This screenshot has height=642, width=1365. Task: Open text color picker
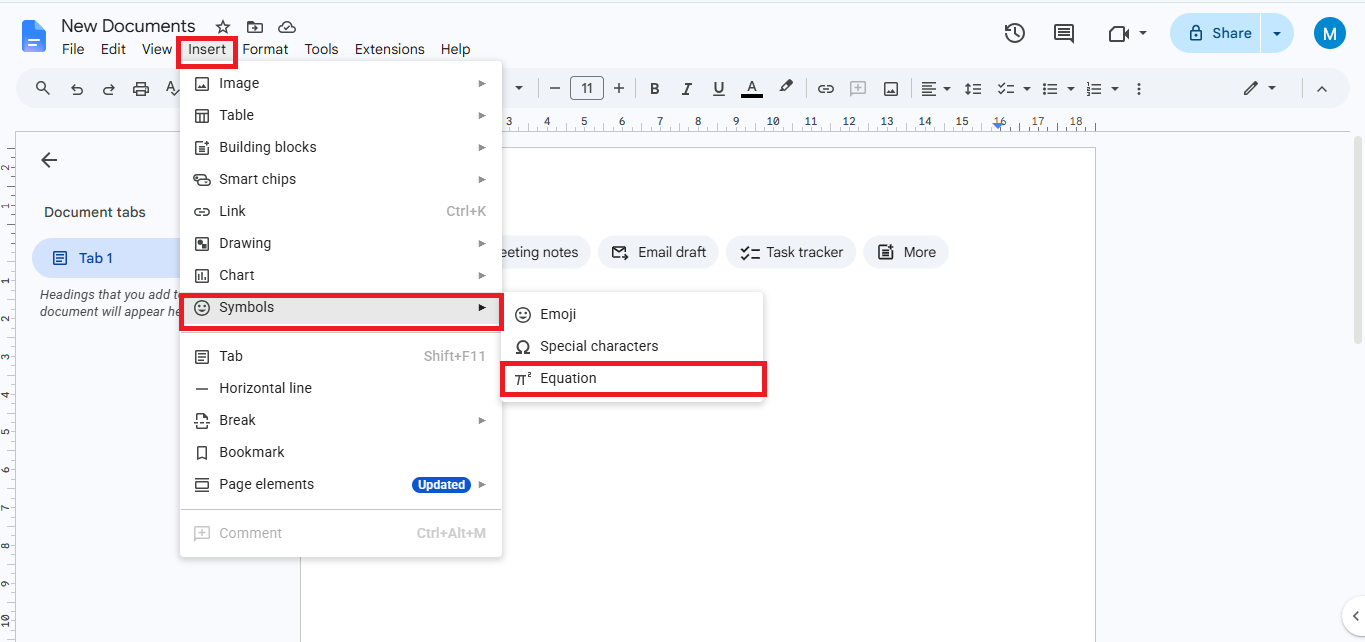point(752,89)
